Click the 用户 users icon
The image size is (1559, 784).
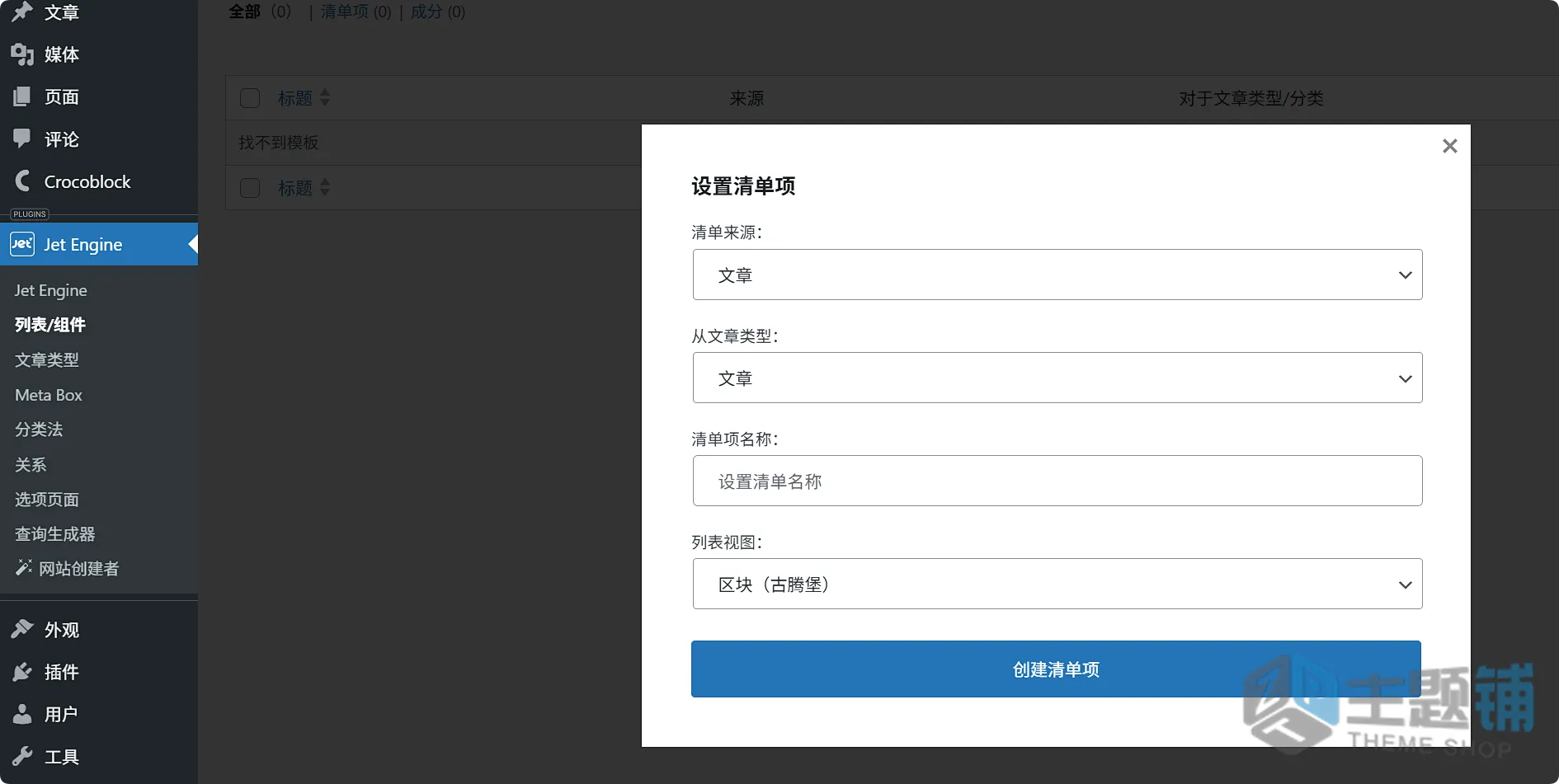pos(22,714)
